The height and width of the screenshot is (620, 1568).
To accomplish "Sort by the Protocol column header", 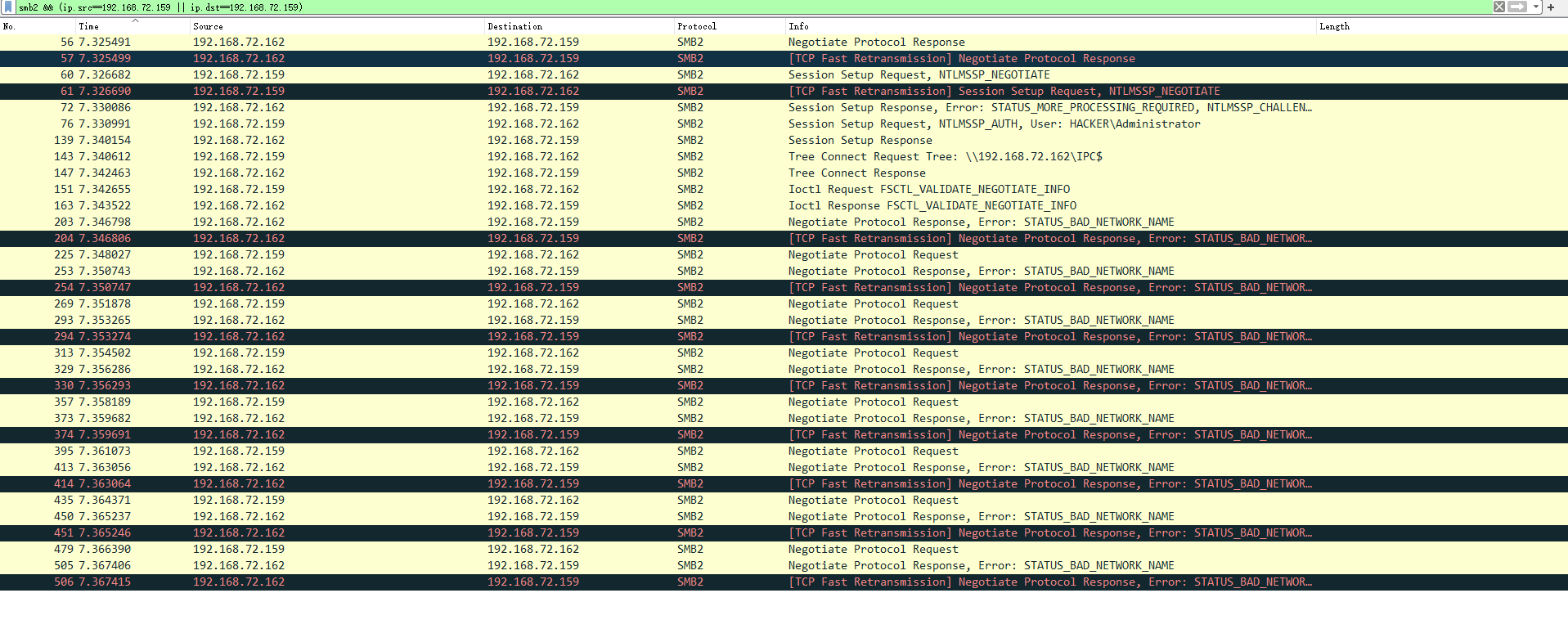I will [730, 26].
